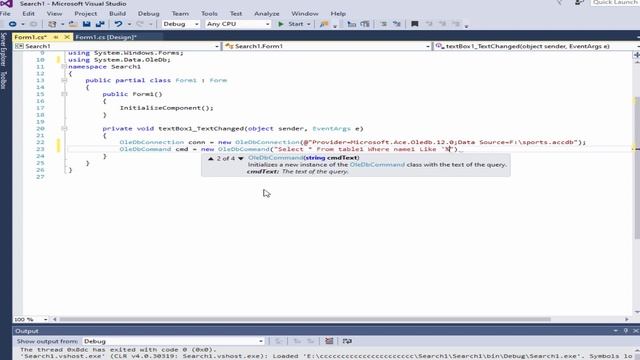Image resolution: width=640 pixels, height=360 pixels.
Task: Click the increase indent toolbar icon
Action: [x=365, y=24]
